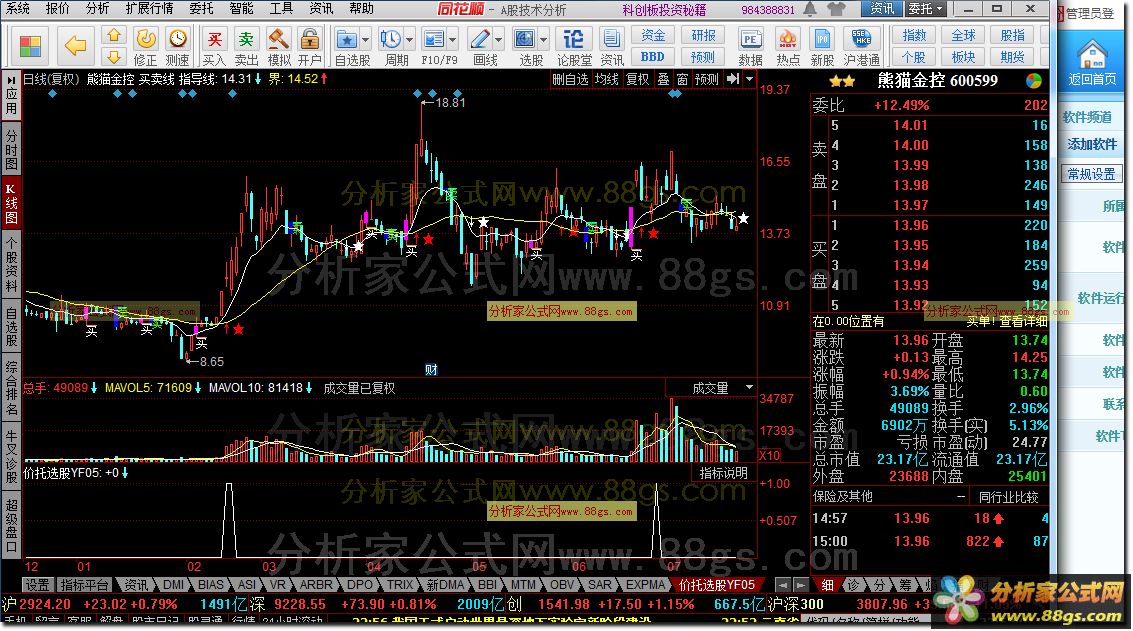Click the 研报 research report button

click(x=703, y=35)
